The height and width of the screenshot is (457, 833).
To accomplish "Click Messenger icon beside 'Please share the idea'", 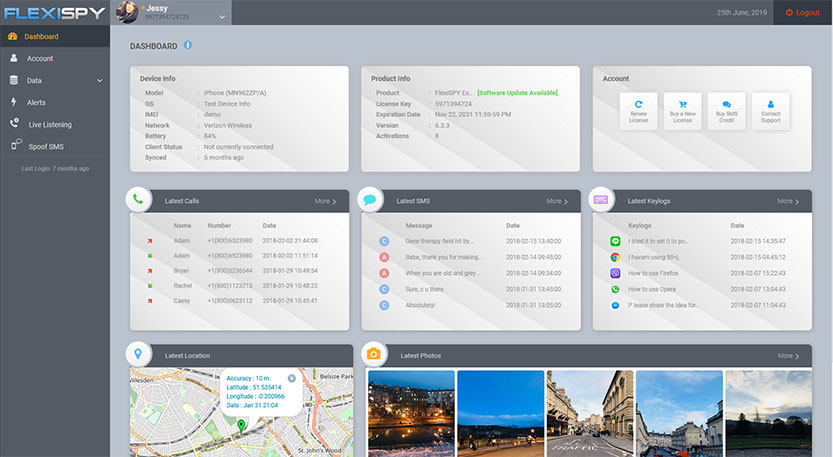I will pos(615,306).
